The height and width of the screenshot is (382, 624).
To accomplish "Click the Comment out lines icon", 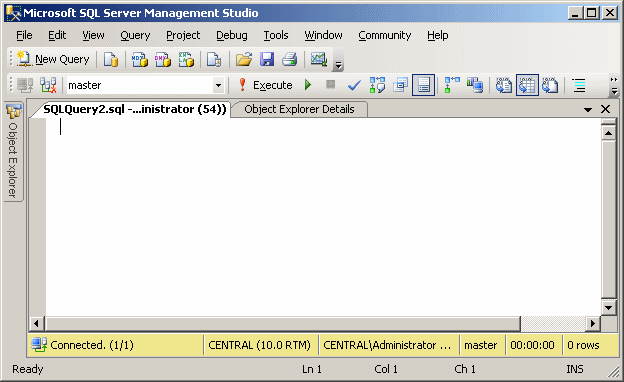I will tap(579, 85).
